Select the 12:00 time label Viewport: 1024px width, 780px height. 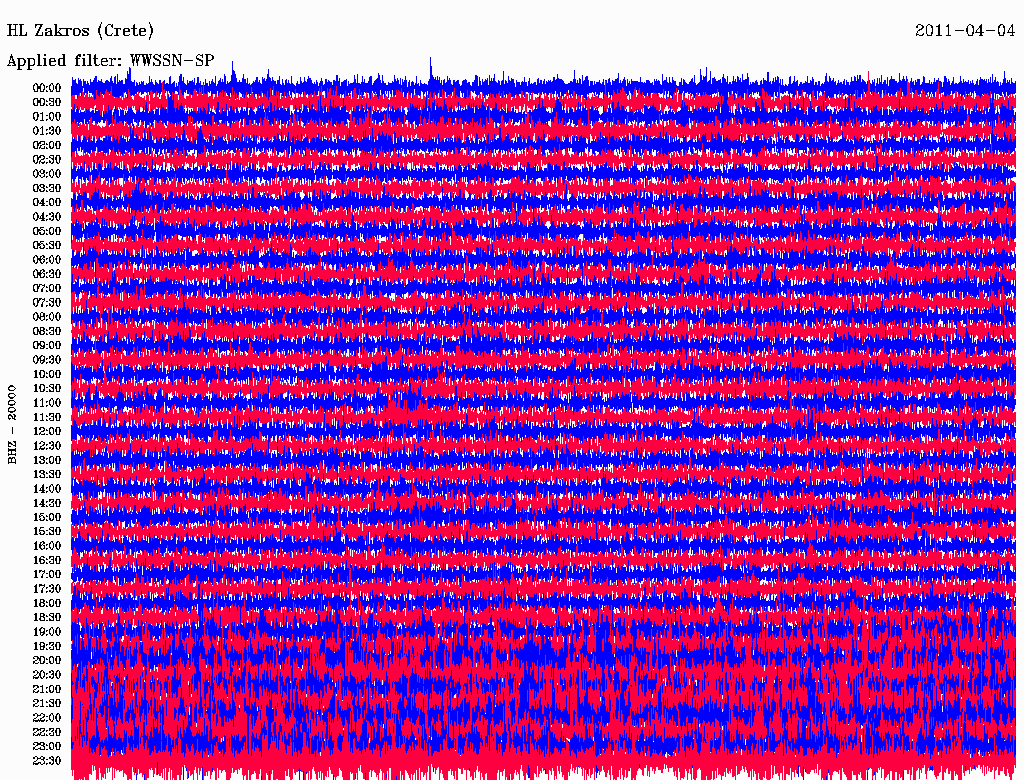pos(46,431)
